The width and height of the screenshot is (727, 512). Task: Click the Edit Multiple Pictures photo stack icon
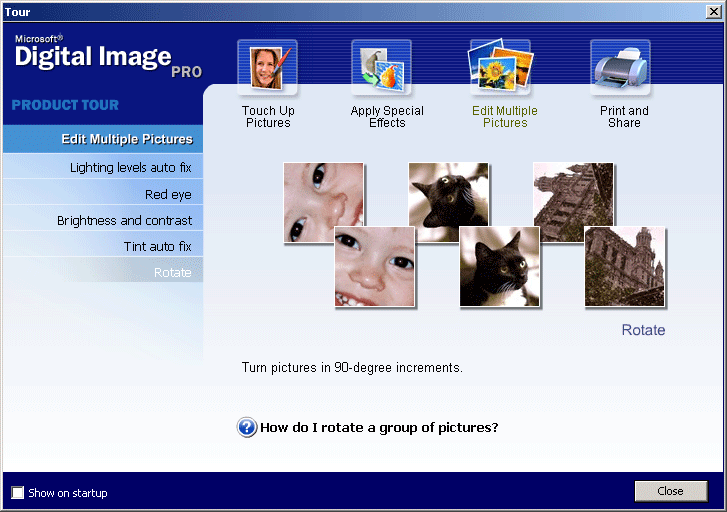click(x=500, y=65)
